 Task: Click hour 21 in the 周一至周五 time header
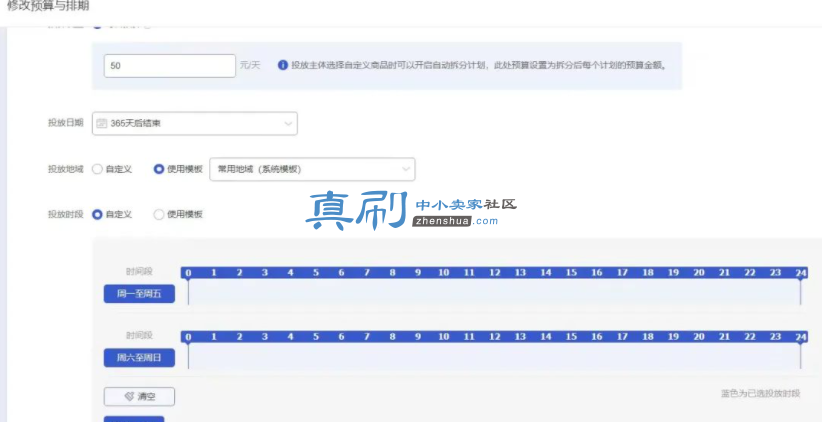(x=724, y=273)
